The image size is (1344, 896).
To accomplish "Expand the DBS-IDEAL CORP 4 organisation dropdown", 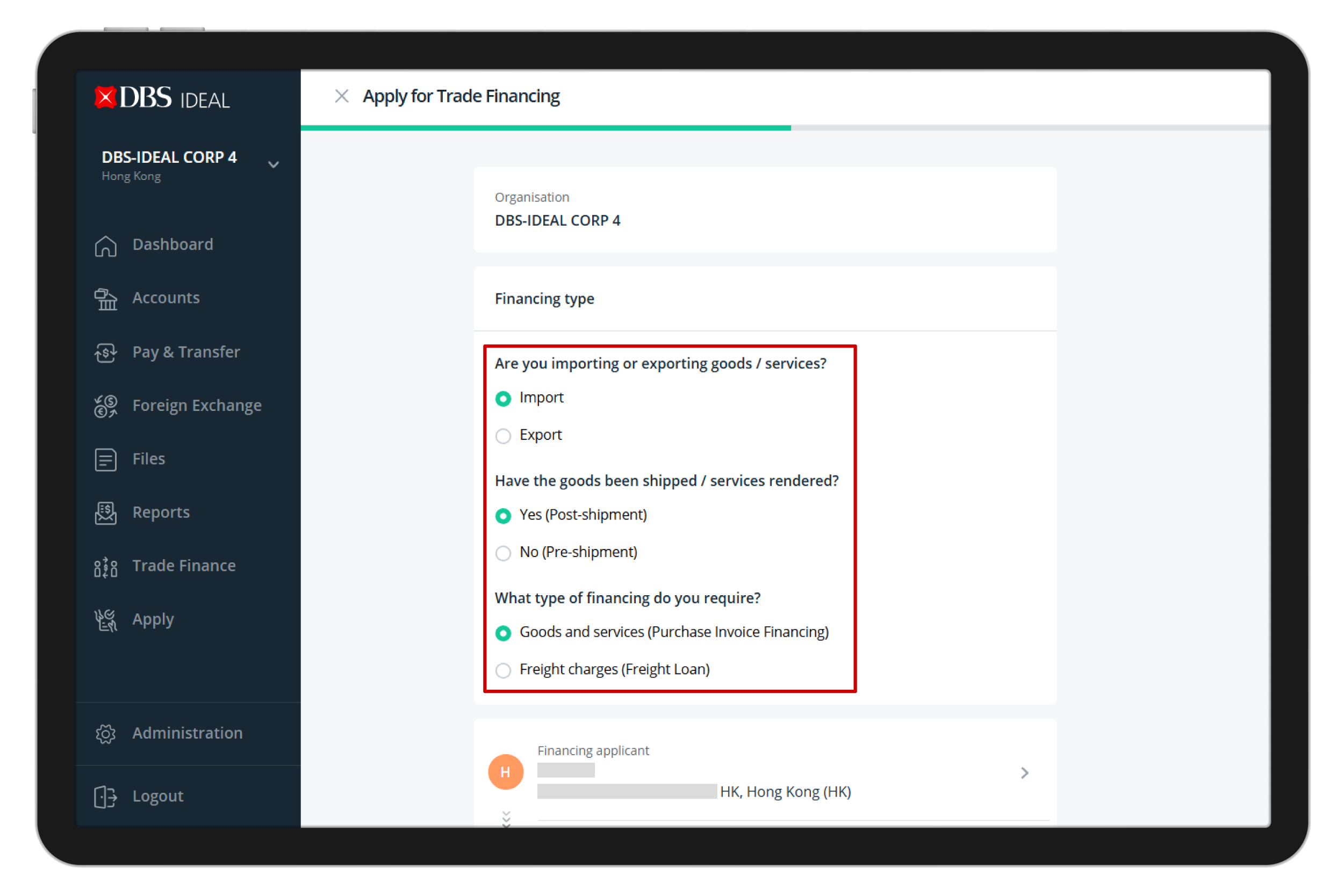I will click(x=273, y=165).
